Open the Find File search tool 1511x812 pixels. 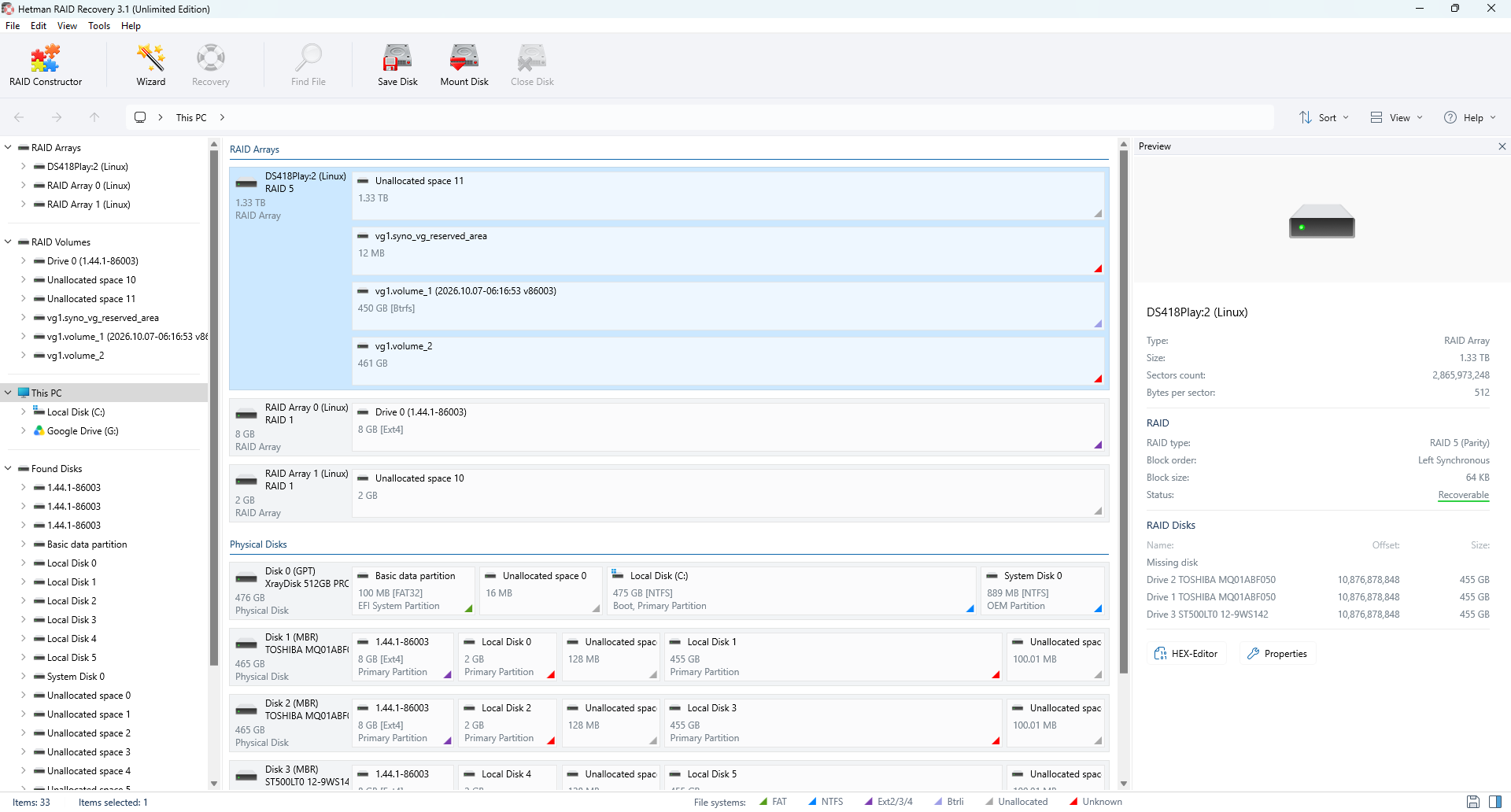tap(308, 65)
